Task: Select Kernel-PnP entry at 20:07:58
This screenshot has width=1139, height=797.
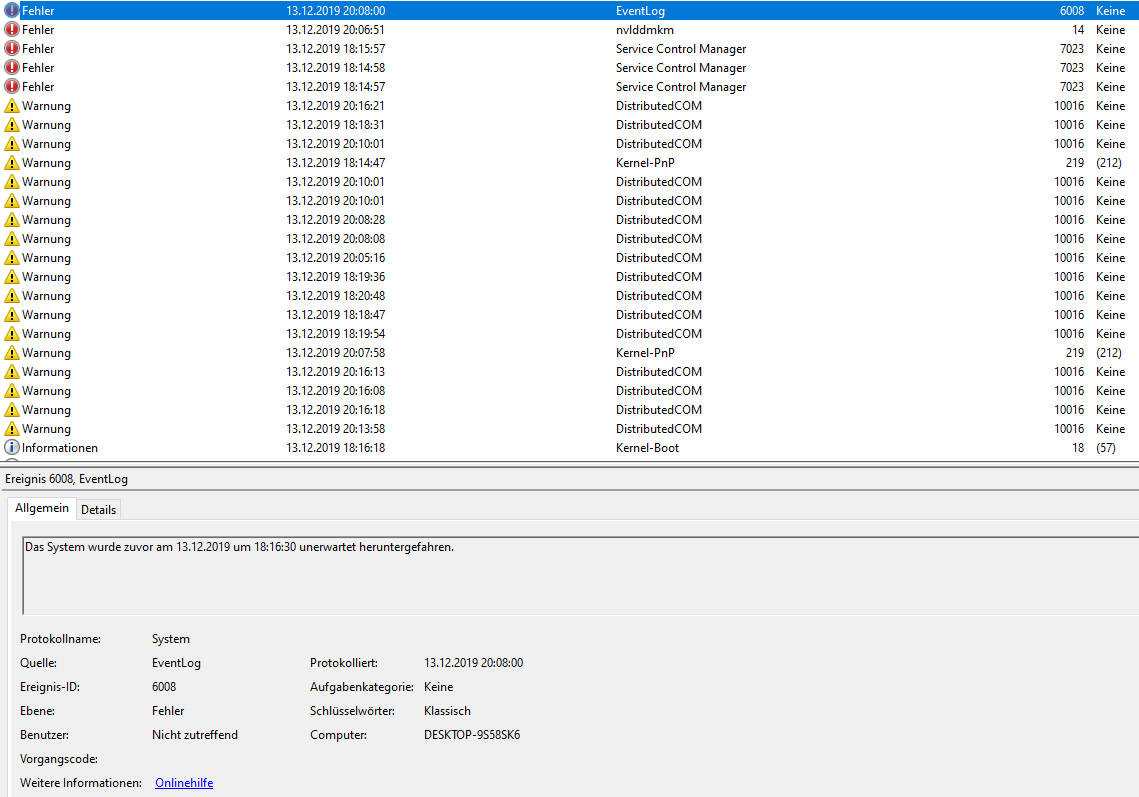Action: (645, 352)
